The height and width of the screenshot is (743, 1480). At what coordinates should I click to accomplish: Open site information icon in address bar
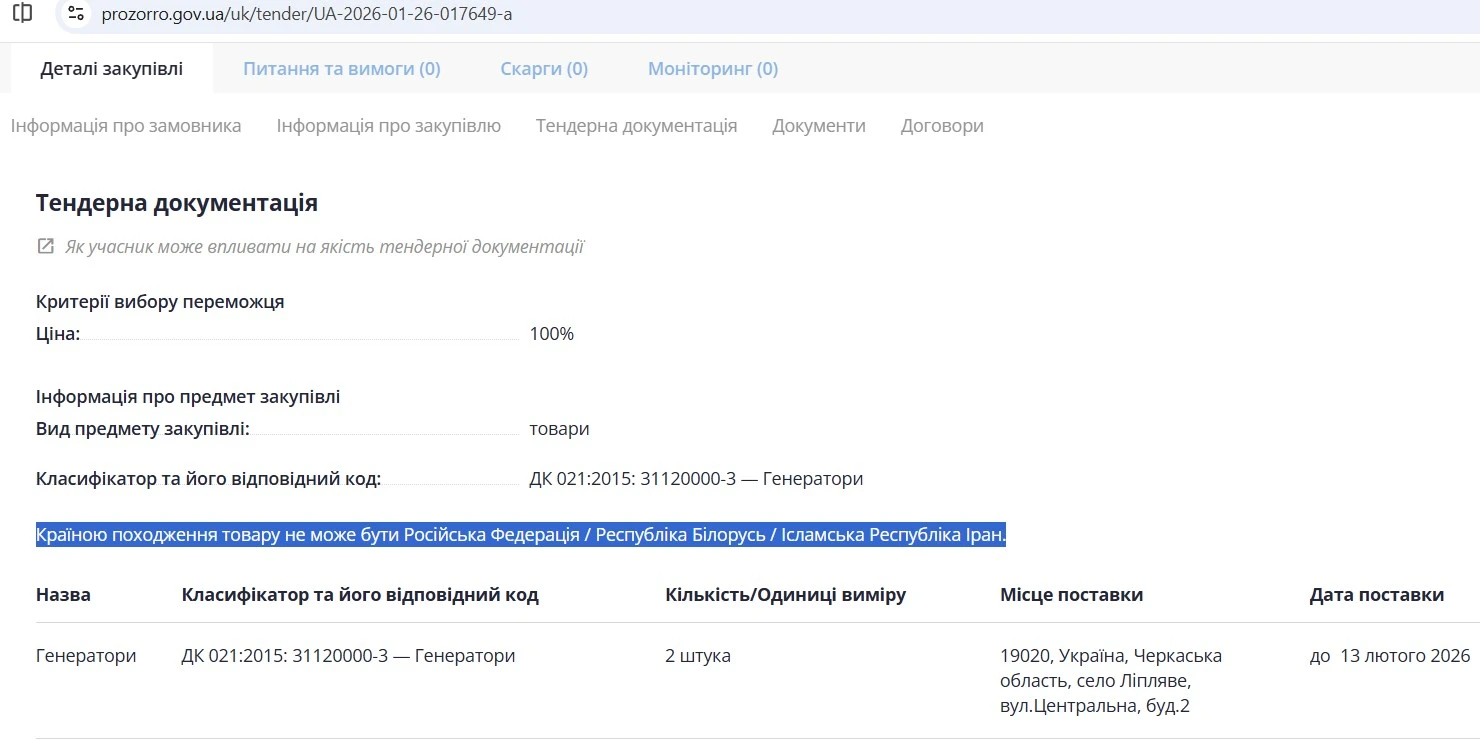(76, 14)
